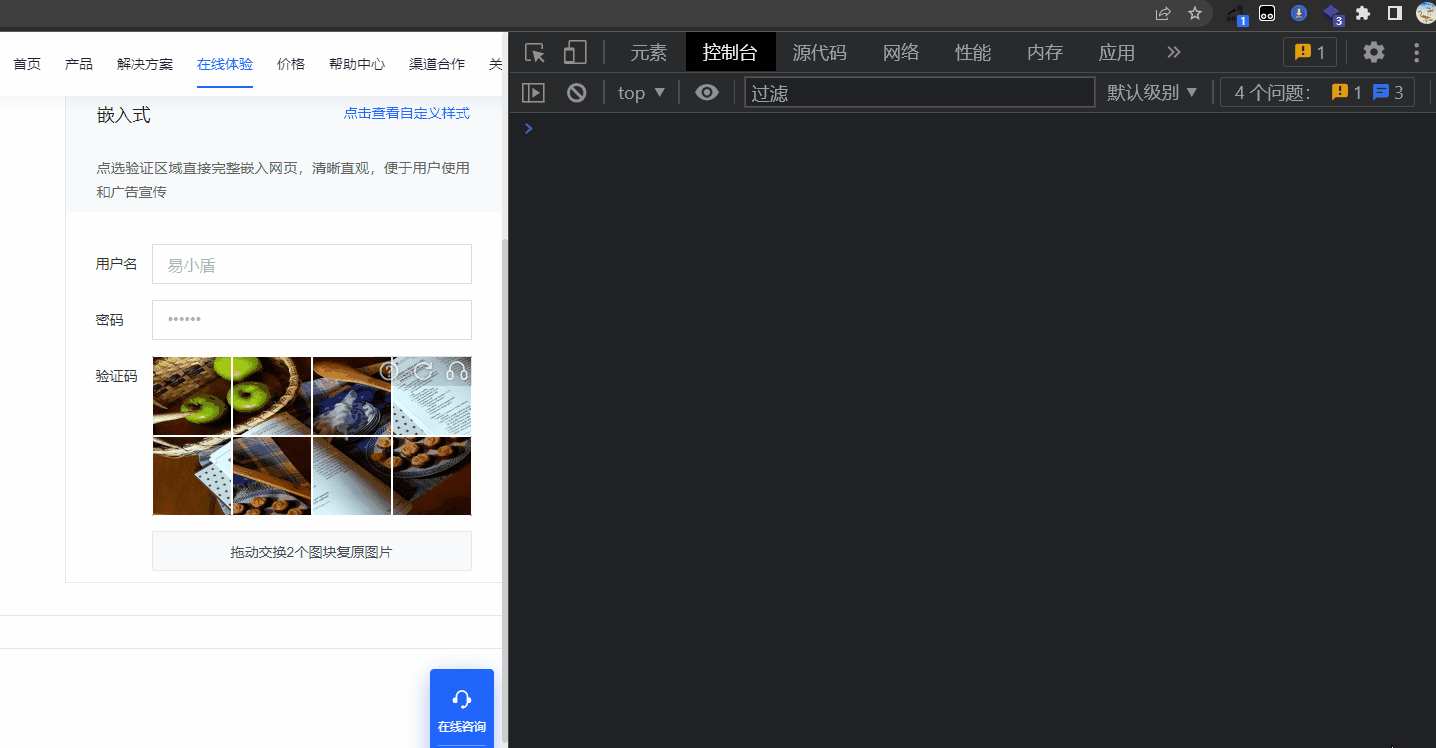This screenshot has width=1436, height=748.
Task: Focus the 用户名 input field
Action: [311, 265]
